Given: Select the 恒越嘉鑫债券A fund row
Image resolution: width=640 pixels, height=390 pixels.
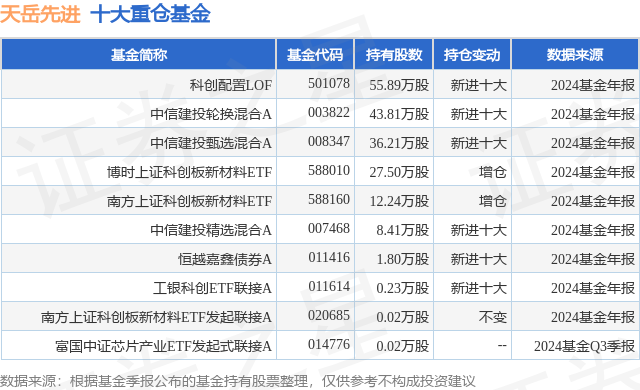Looking at the screenshot, I should coord(320,259).
